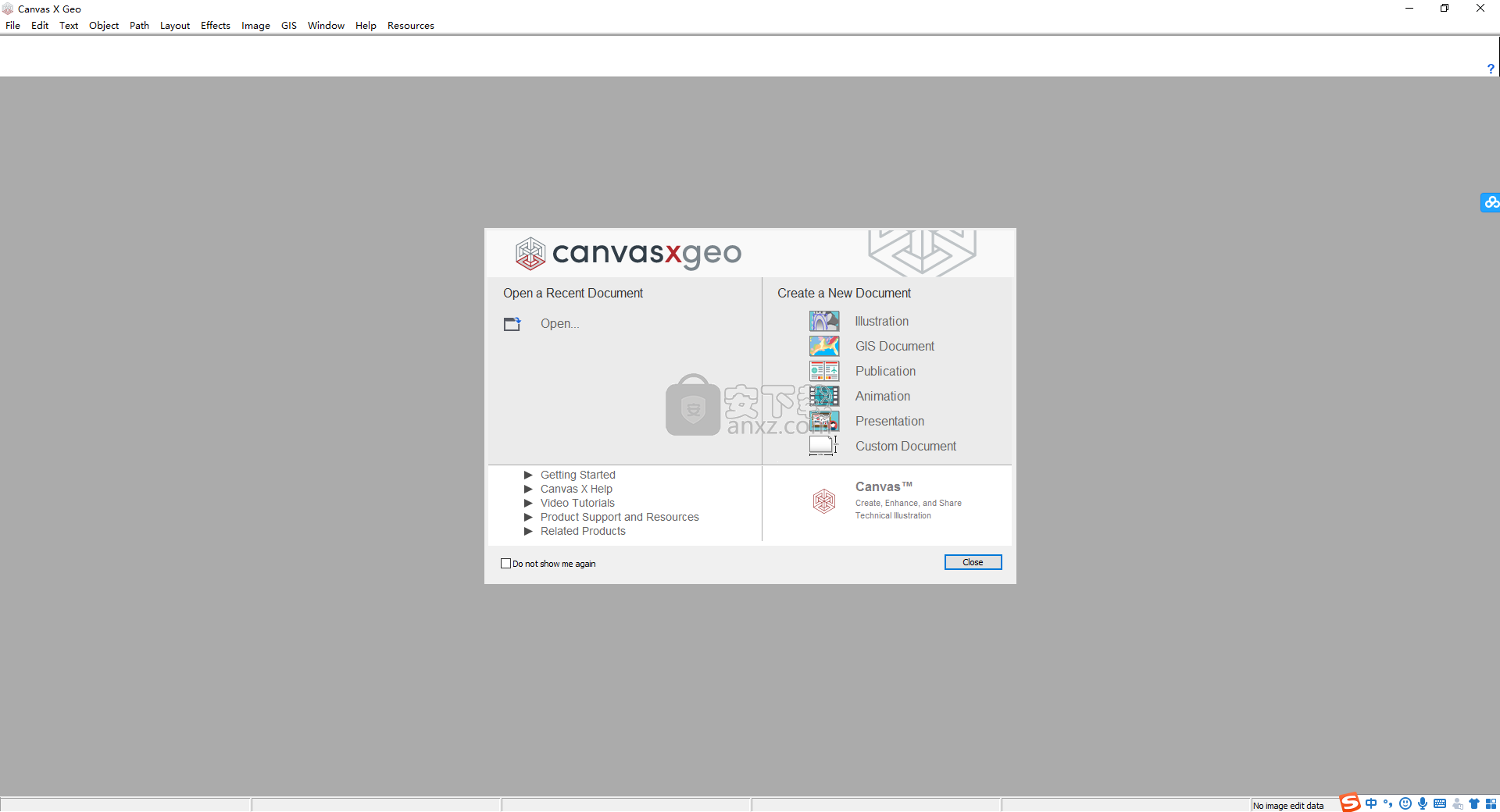This screenshot has width=1500, height=812.
Task: Create a new Illustration document
Action: coord(881,321)
